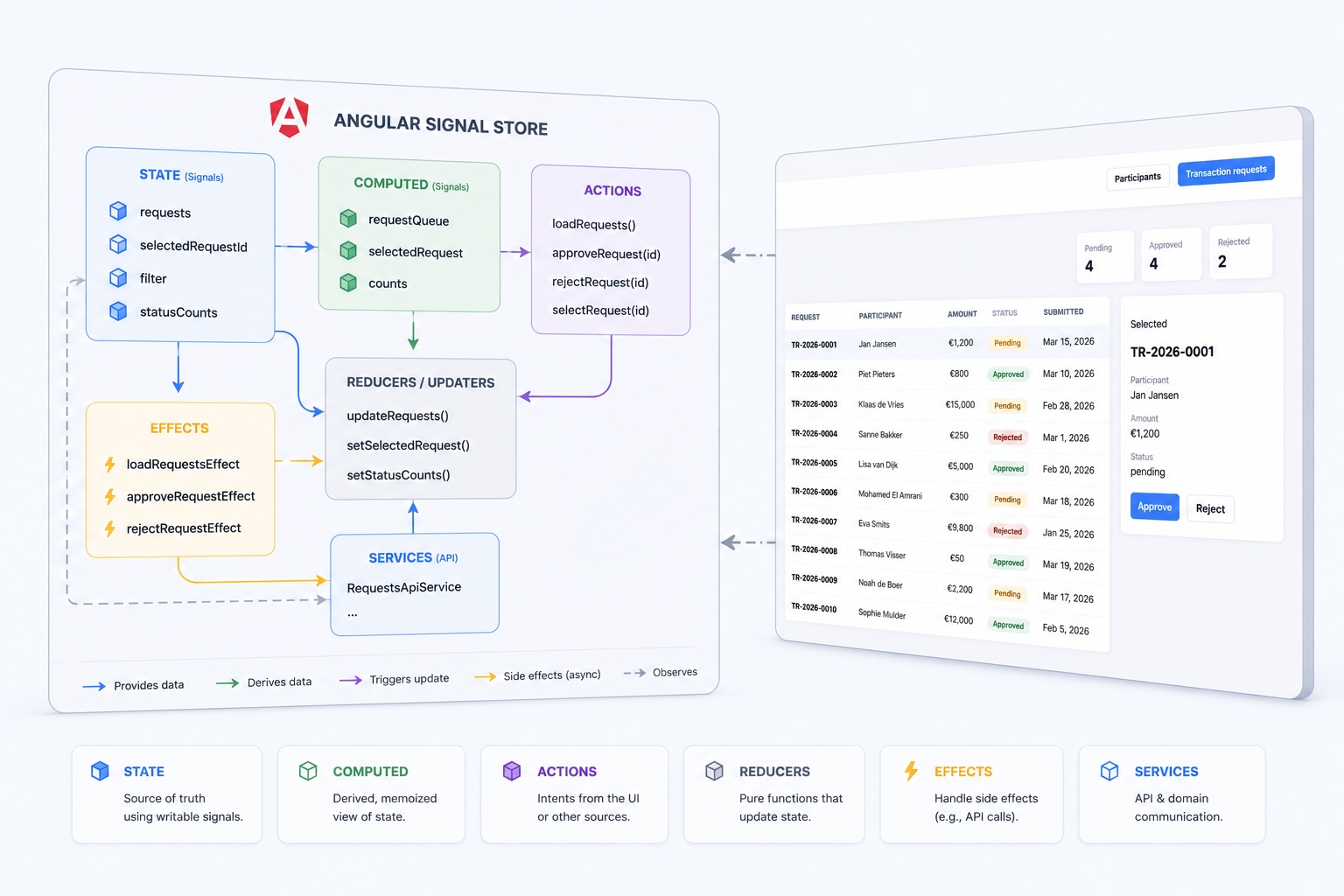Click the amount €15,000
Image resolution: width=1344 pixels, height=896 pixels.
[x=960, y=405]
